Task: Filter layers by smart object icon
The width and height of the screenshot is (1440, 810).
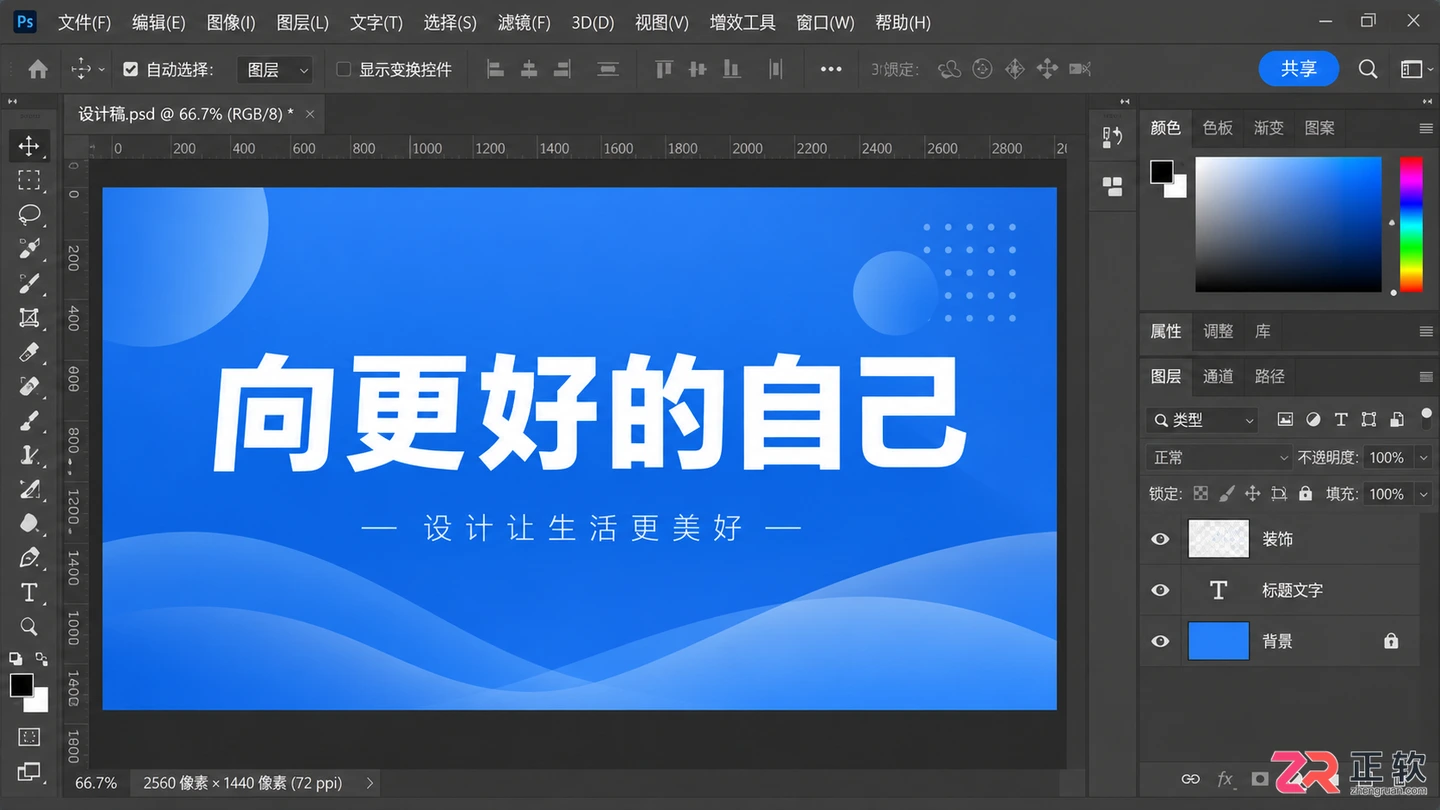Action: [1397, 420]
